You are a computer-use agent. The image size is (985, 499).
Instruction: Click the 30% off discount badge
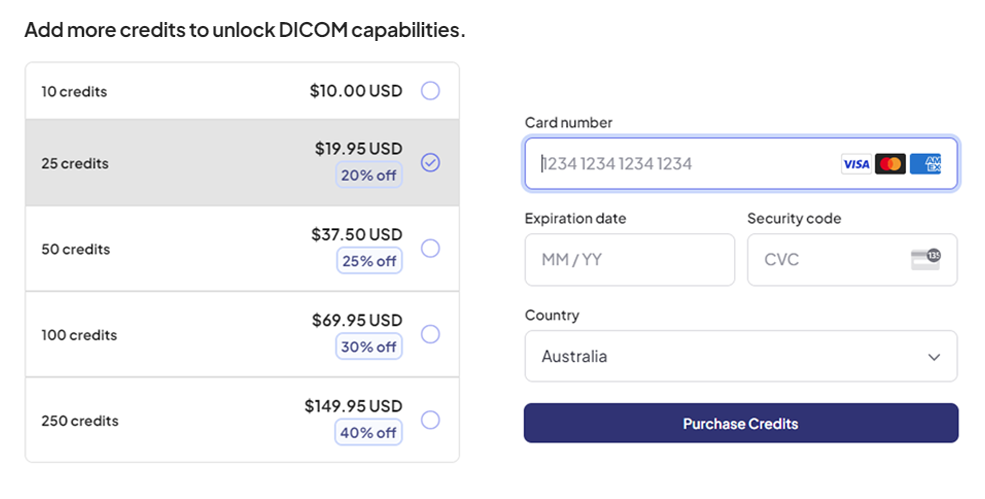click(369, 347)
